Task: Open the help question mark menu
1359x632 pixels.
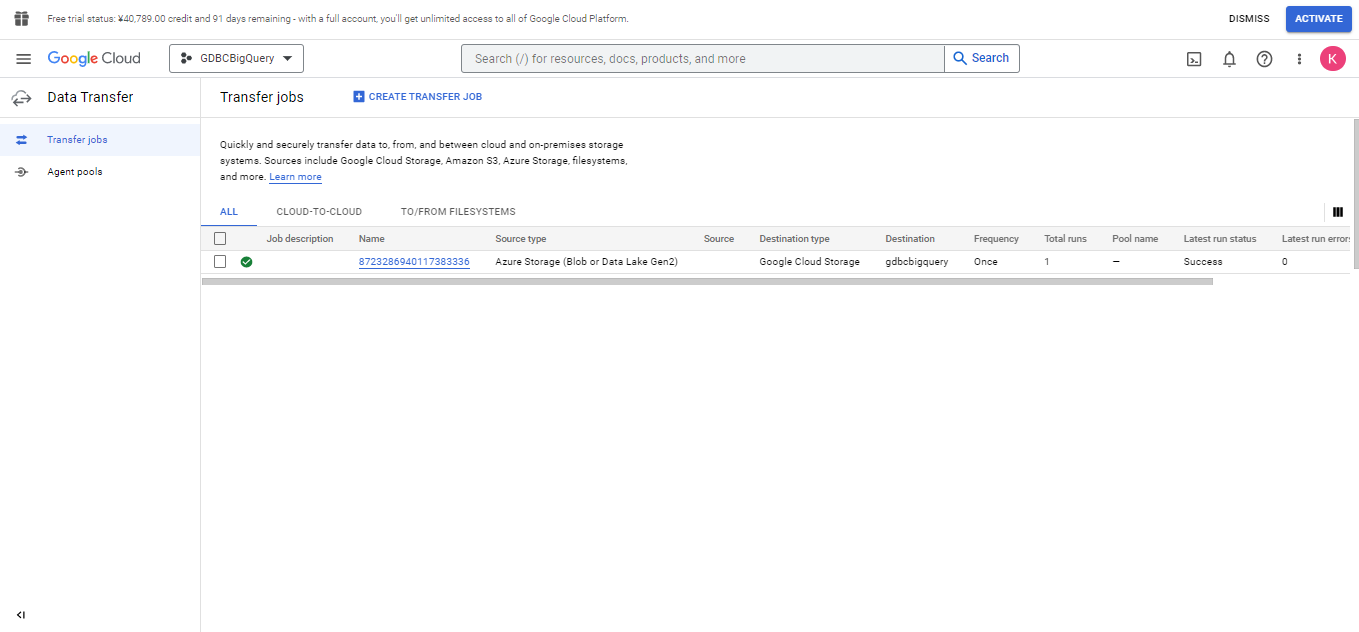Action: [1264, 59]
